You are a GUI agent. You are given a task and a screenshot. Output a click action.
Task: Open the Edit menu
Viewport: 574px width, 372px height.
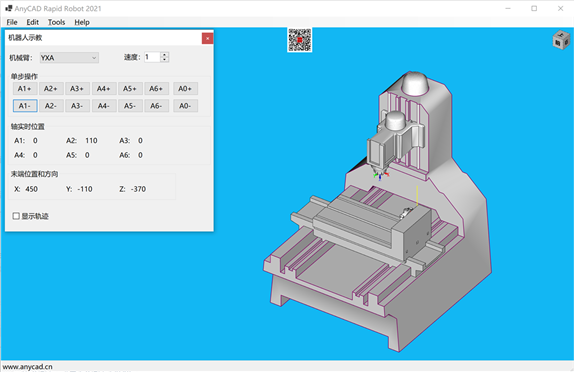click(x=33, y=22)
